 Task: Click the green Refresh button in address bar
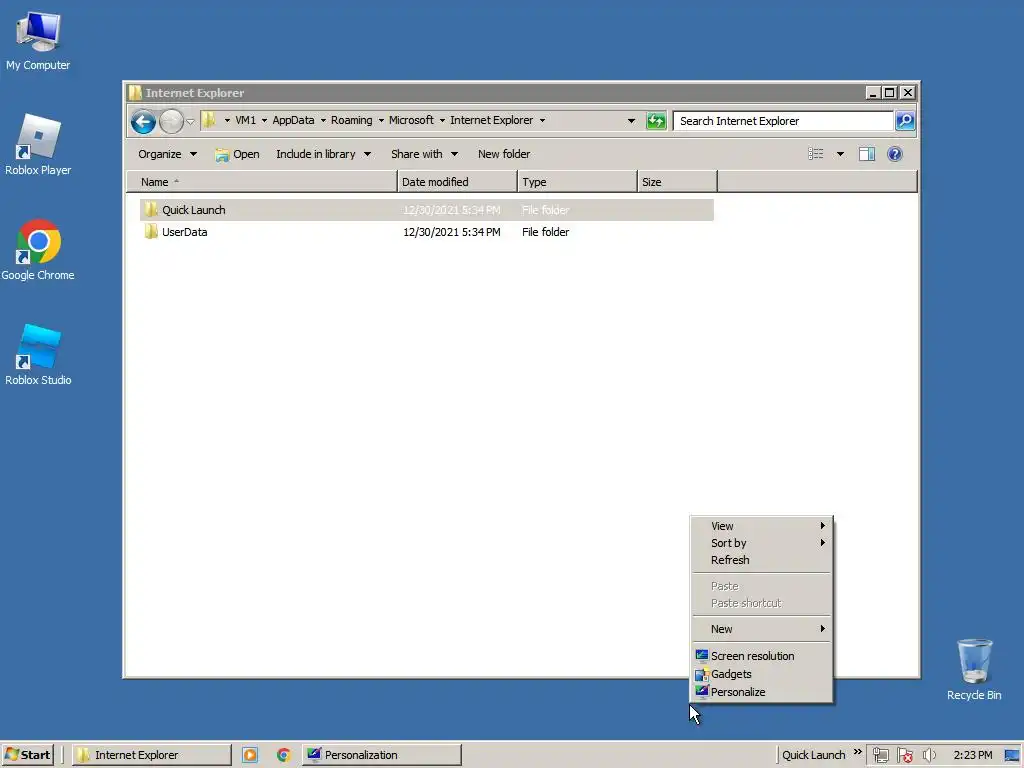coord(655,121)
